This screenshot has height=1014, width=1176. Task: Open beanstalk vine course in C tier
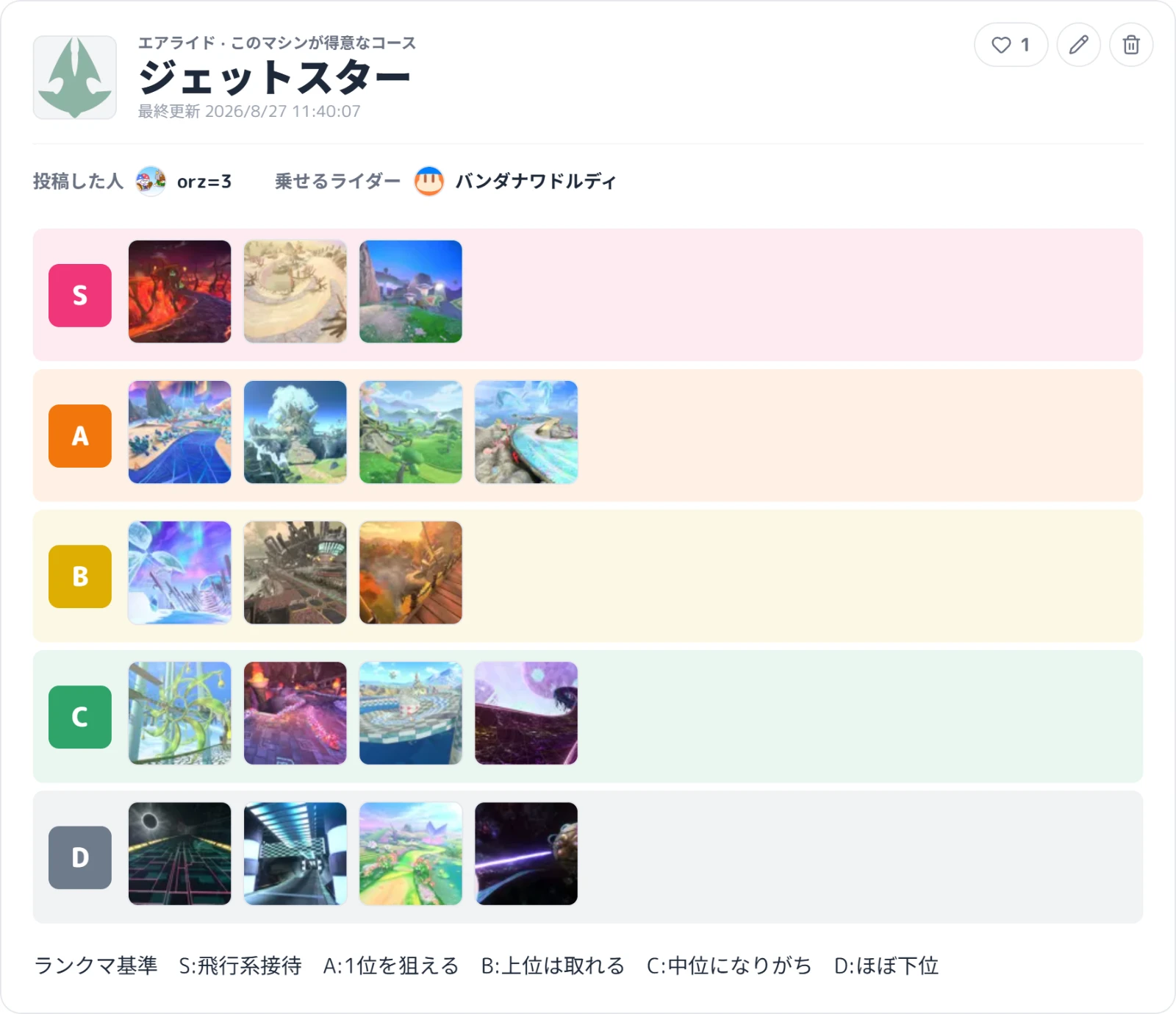[180, 713]
